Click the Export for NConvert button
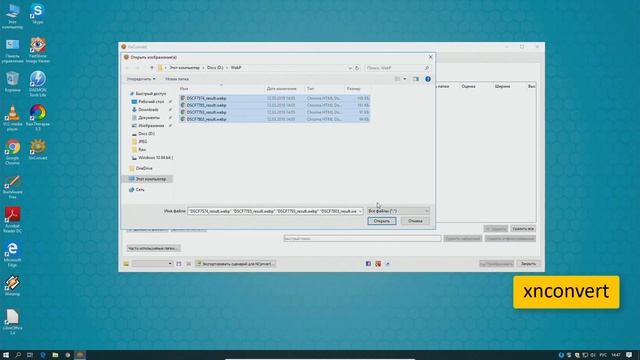640x360 pixels. point(235,264)
